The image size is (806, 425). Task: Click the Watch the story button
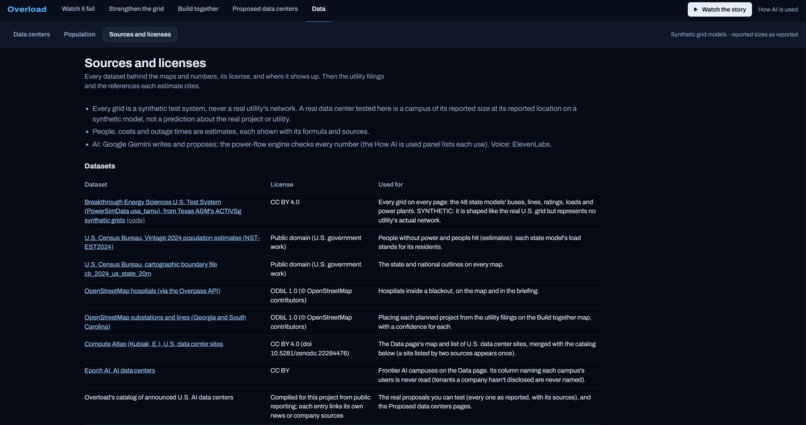(720, 9)
